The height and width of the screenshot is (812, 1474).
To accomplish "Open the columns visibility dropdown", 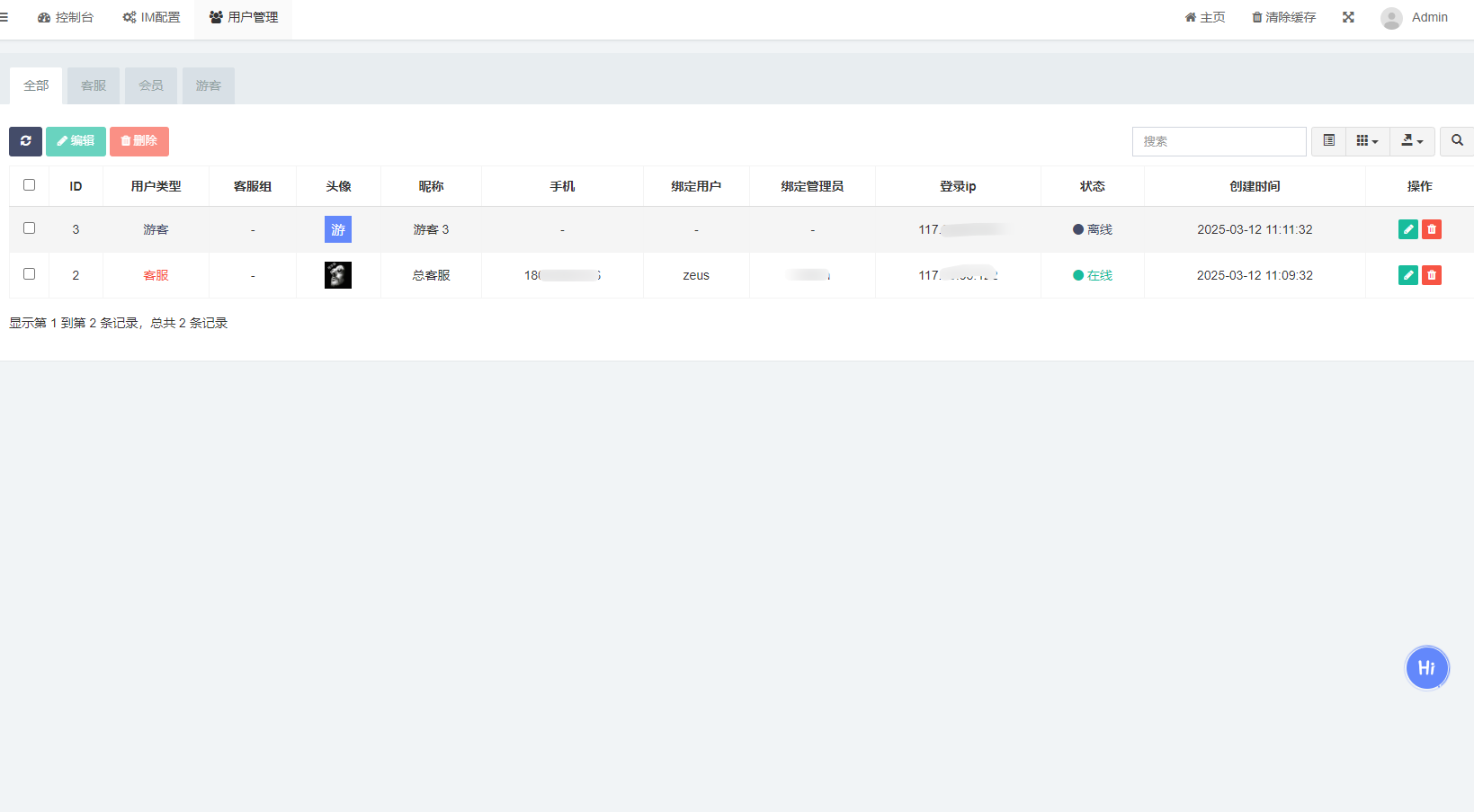I will click(x=1367, y=141).
